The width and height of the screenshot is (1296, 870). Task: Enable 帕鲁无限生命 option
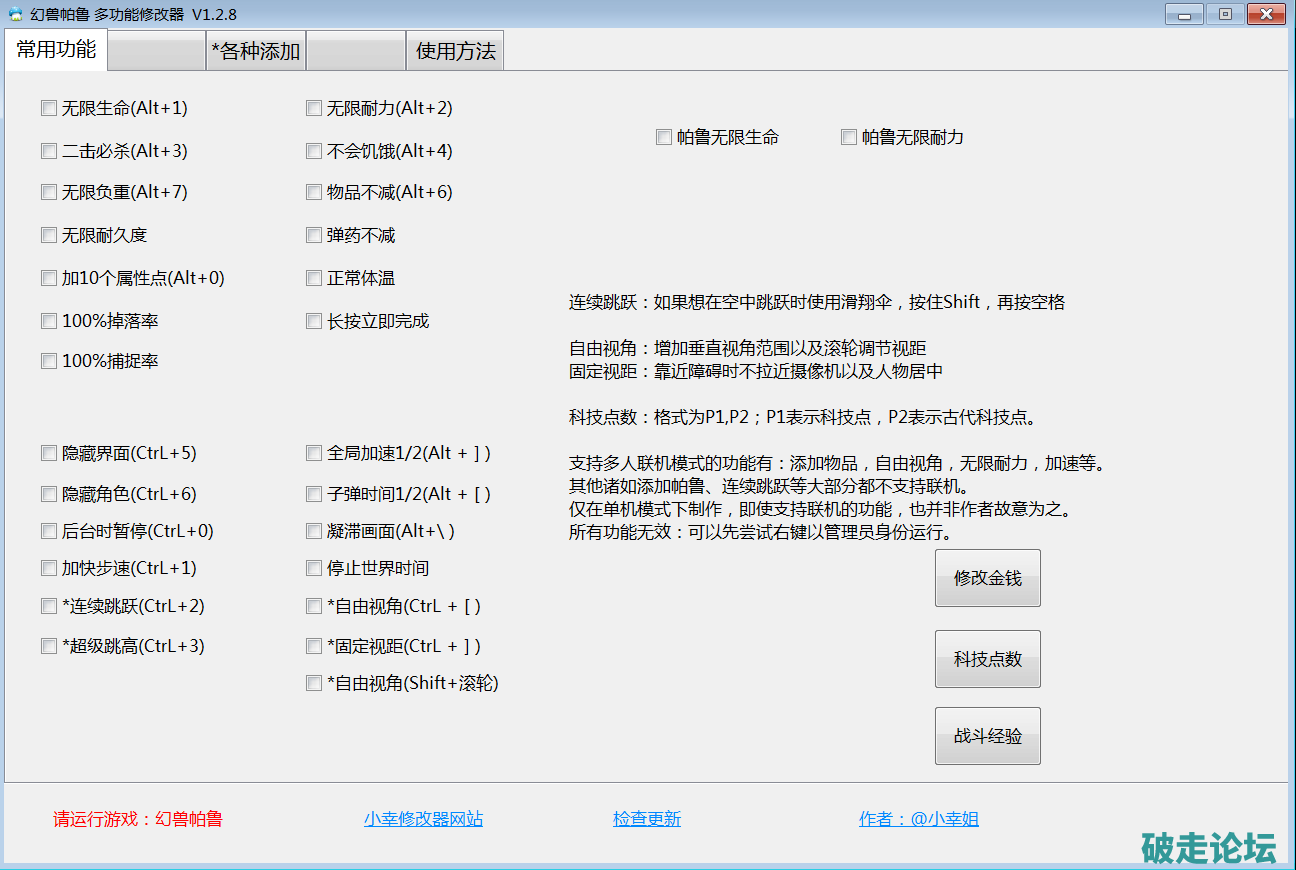tap(664, 137)
